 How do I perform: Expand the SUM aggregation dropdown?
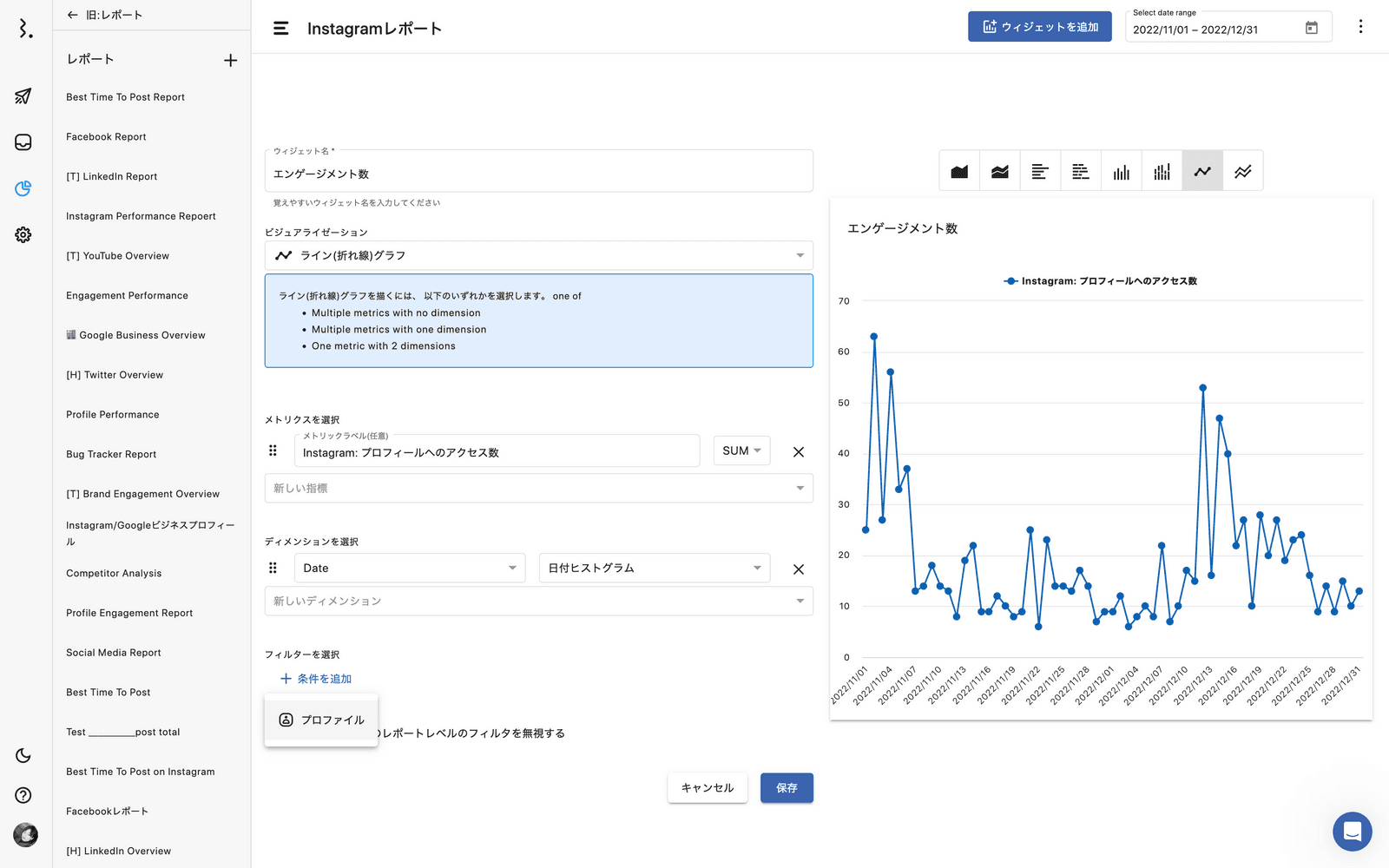[741, 450]
